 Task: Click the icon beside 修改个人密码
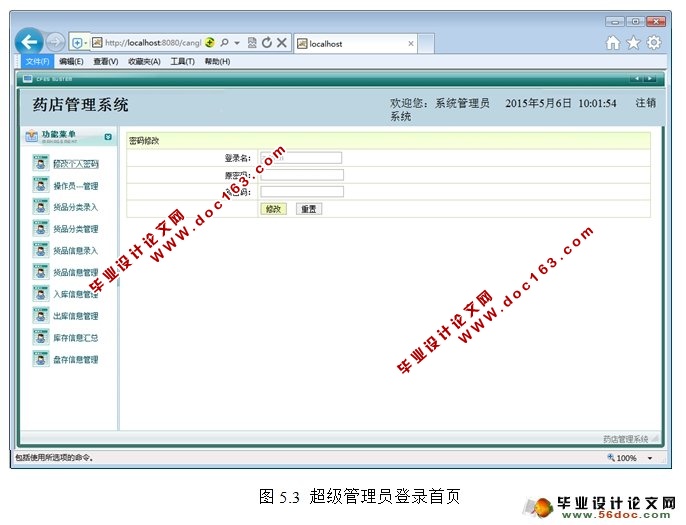(41, 163)
